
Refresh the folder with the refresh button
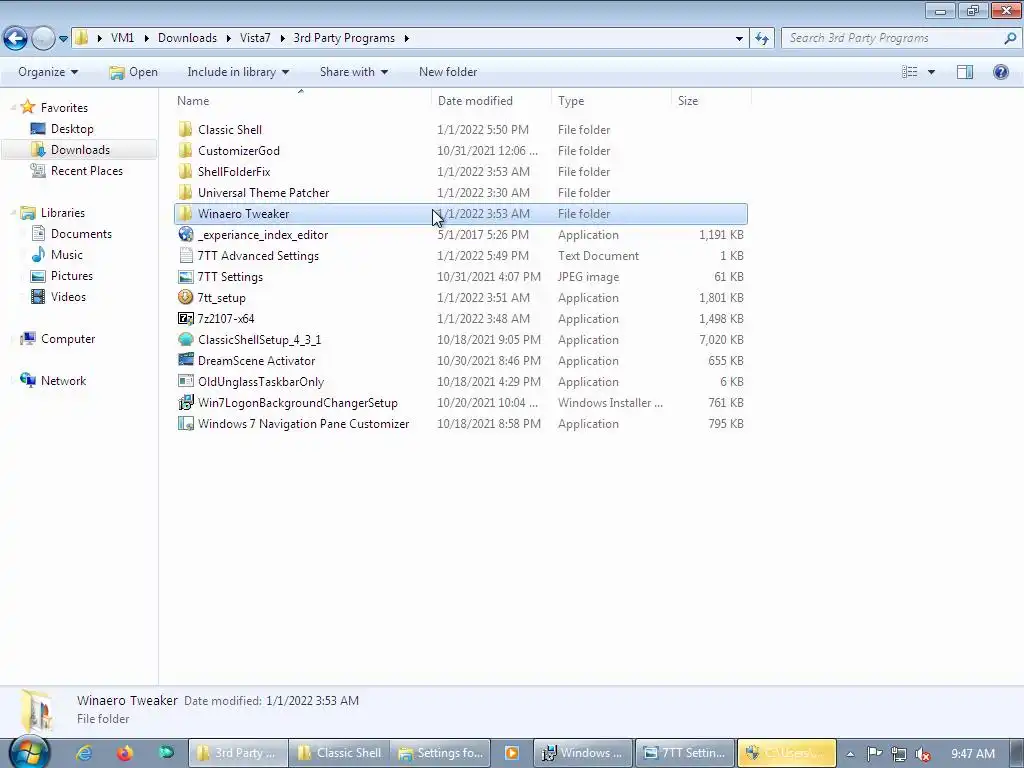[761, 38]
